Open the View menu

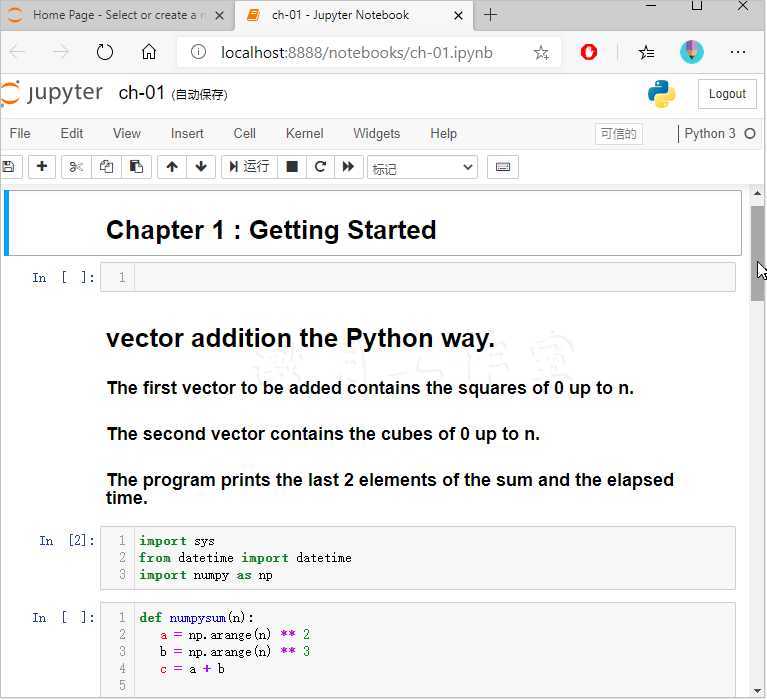click(127, 133)
